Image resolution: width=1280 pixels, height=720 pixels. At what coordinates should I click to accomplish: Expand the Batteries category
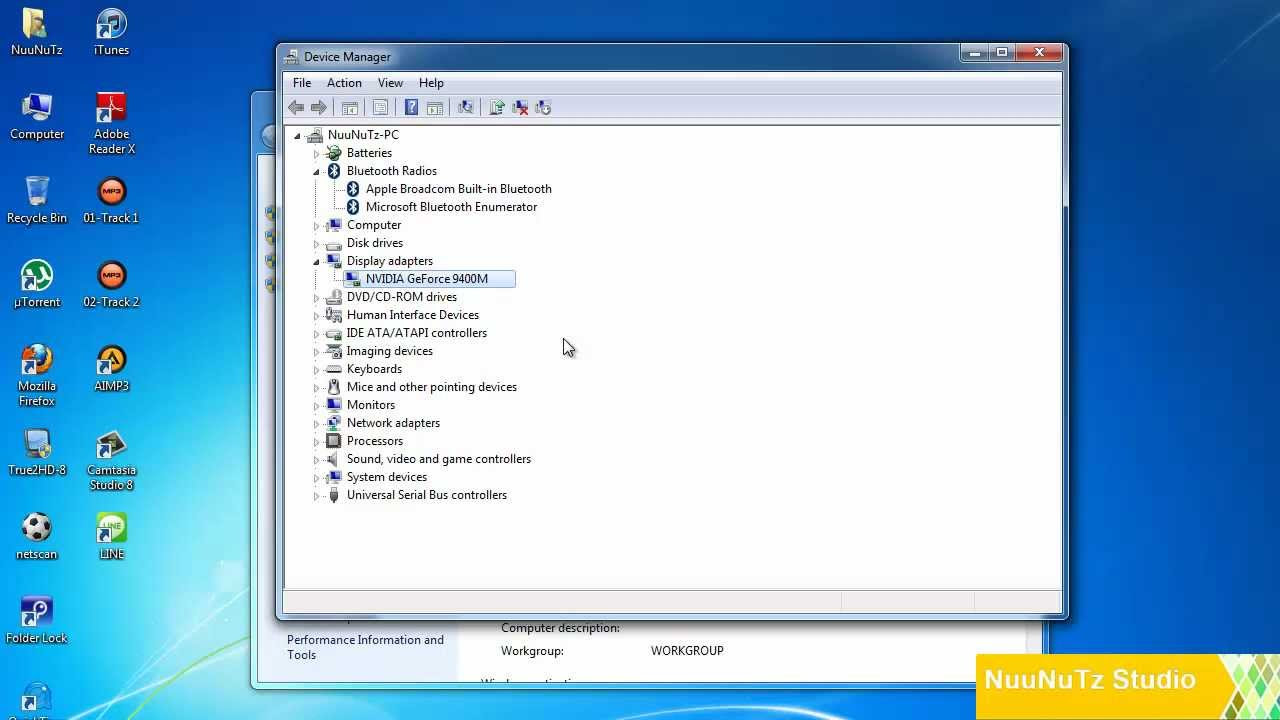point(316,153)
